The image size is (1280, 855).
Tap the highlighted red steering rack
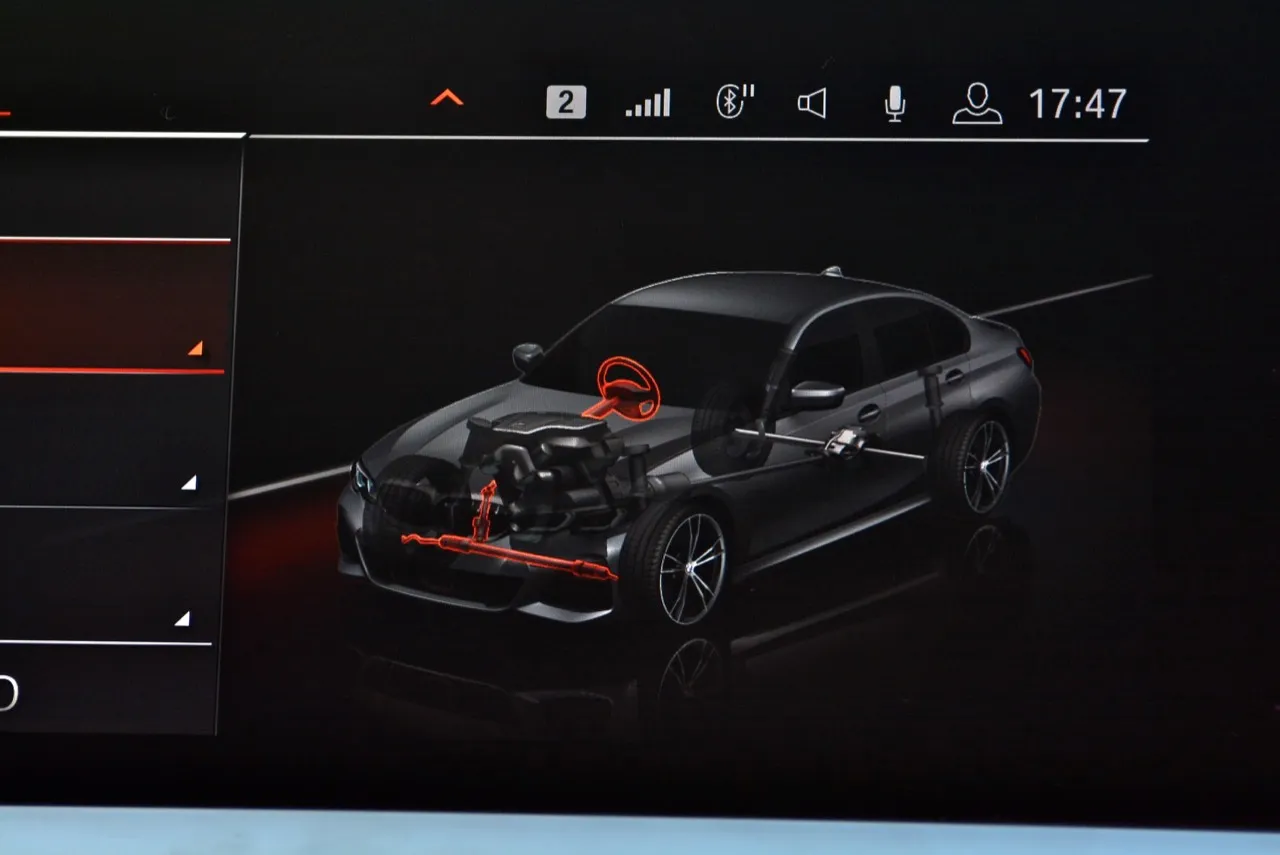point(508,555)
